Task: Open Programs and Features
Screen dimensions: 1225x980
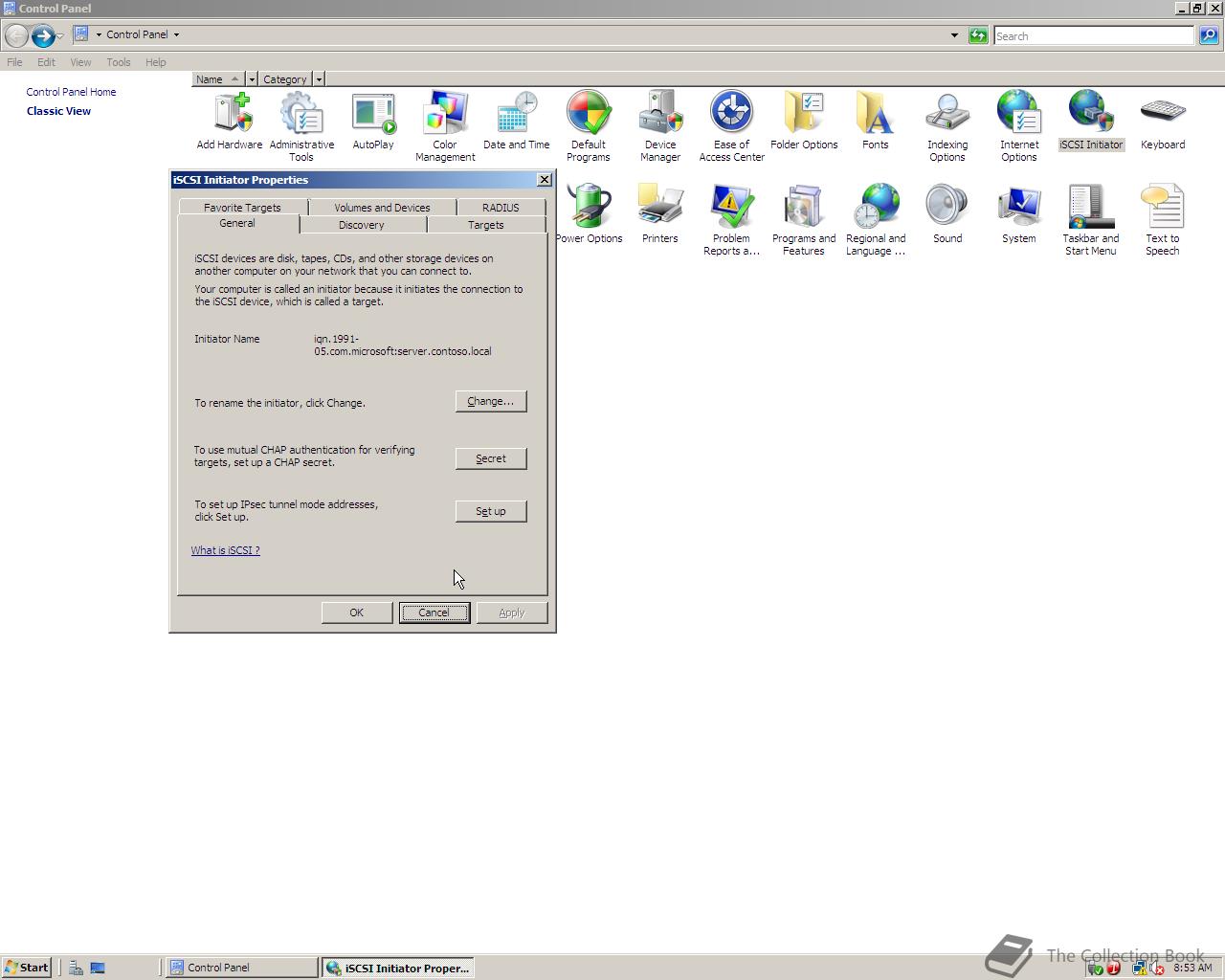Action: (x=804, y=219)
